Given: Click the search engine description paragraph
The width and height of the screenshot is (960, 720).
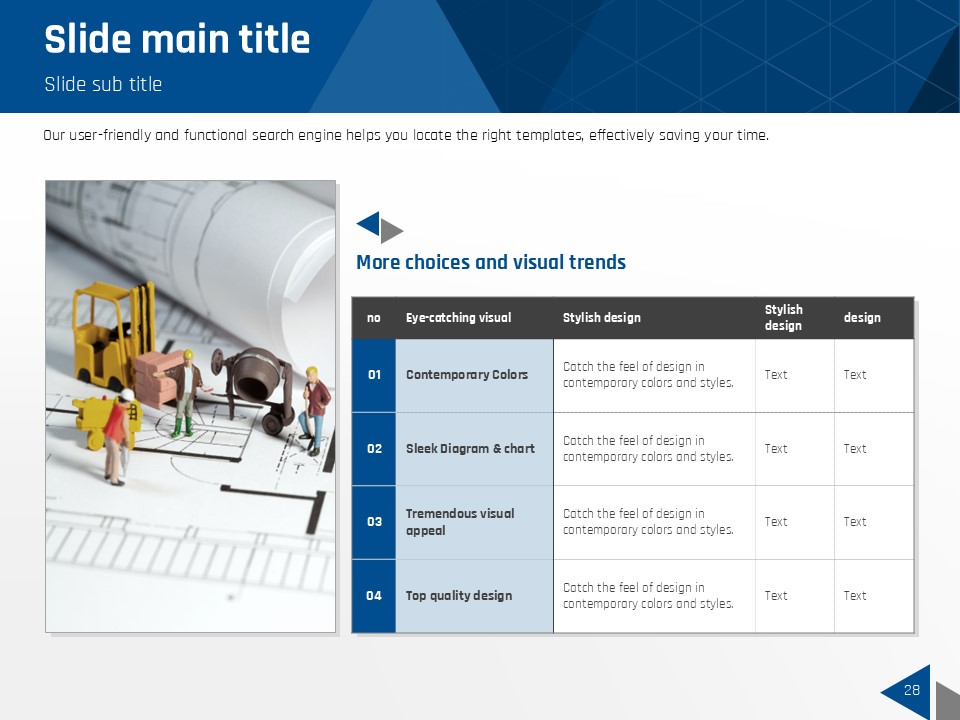Looking at the screenshot, I should pyautogui.click(x=405, y=135).
